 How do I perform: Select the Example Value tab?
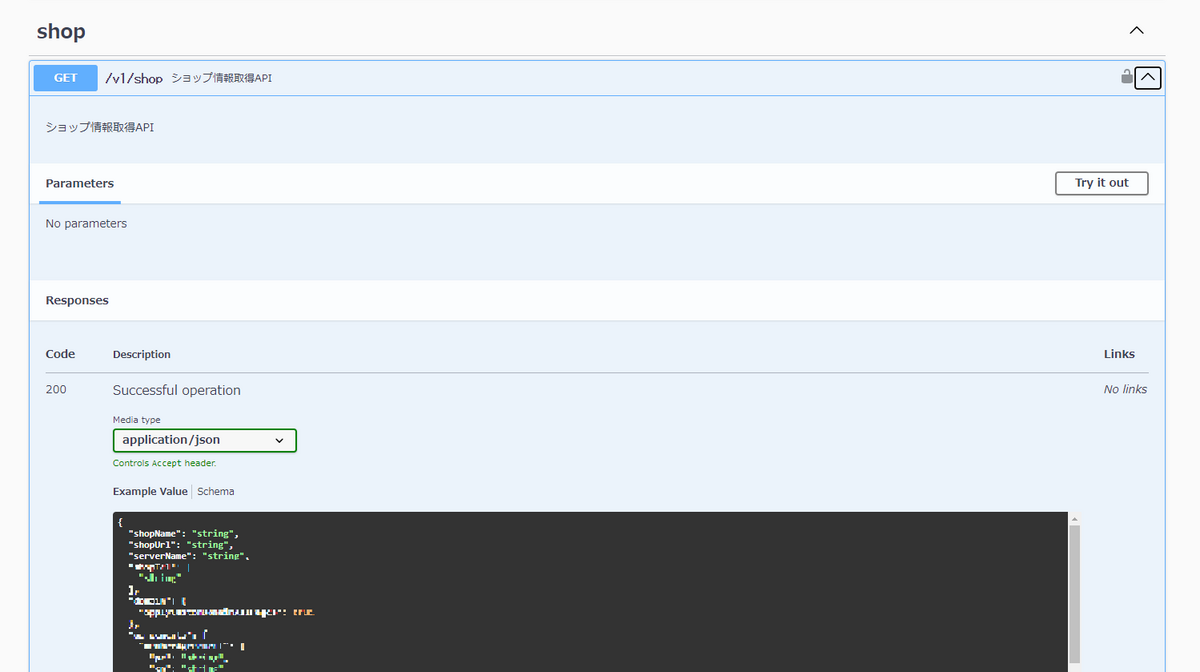[149, 491]
